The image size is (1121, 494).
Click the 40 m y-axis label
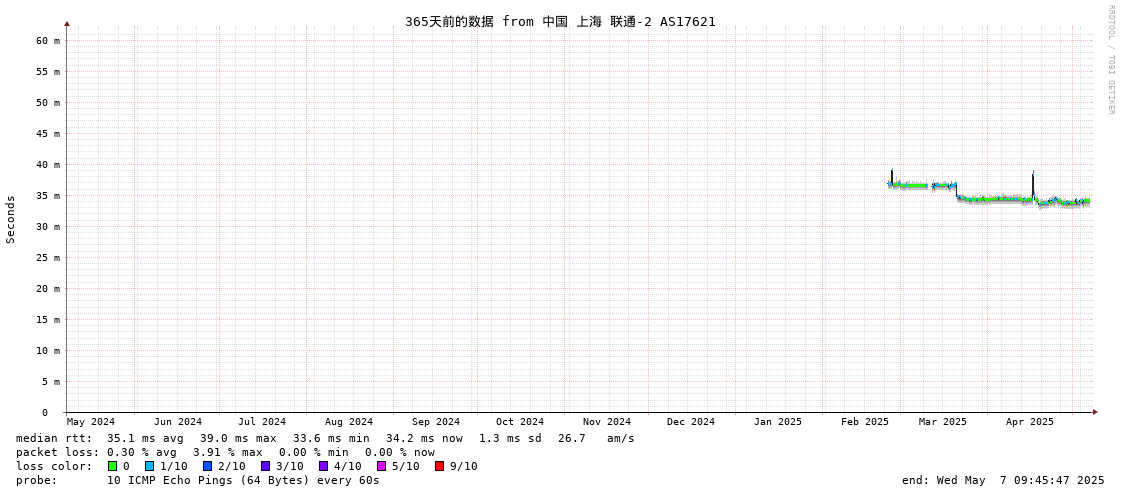coord(48,164)
